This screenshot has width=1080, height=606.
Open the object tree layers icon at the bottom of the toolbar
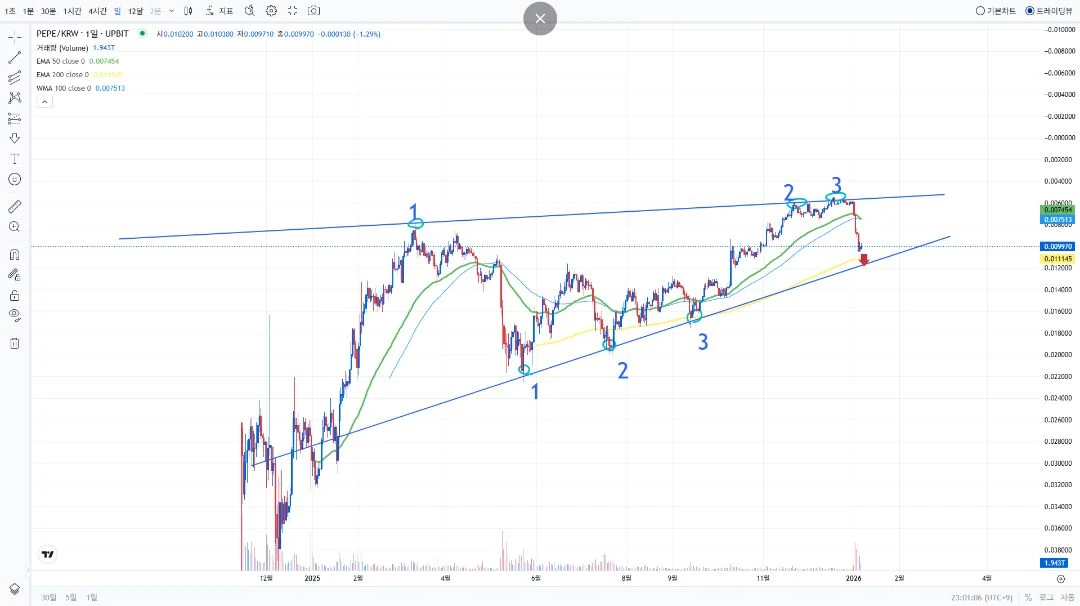click(14, 589)
